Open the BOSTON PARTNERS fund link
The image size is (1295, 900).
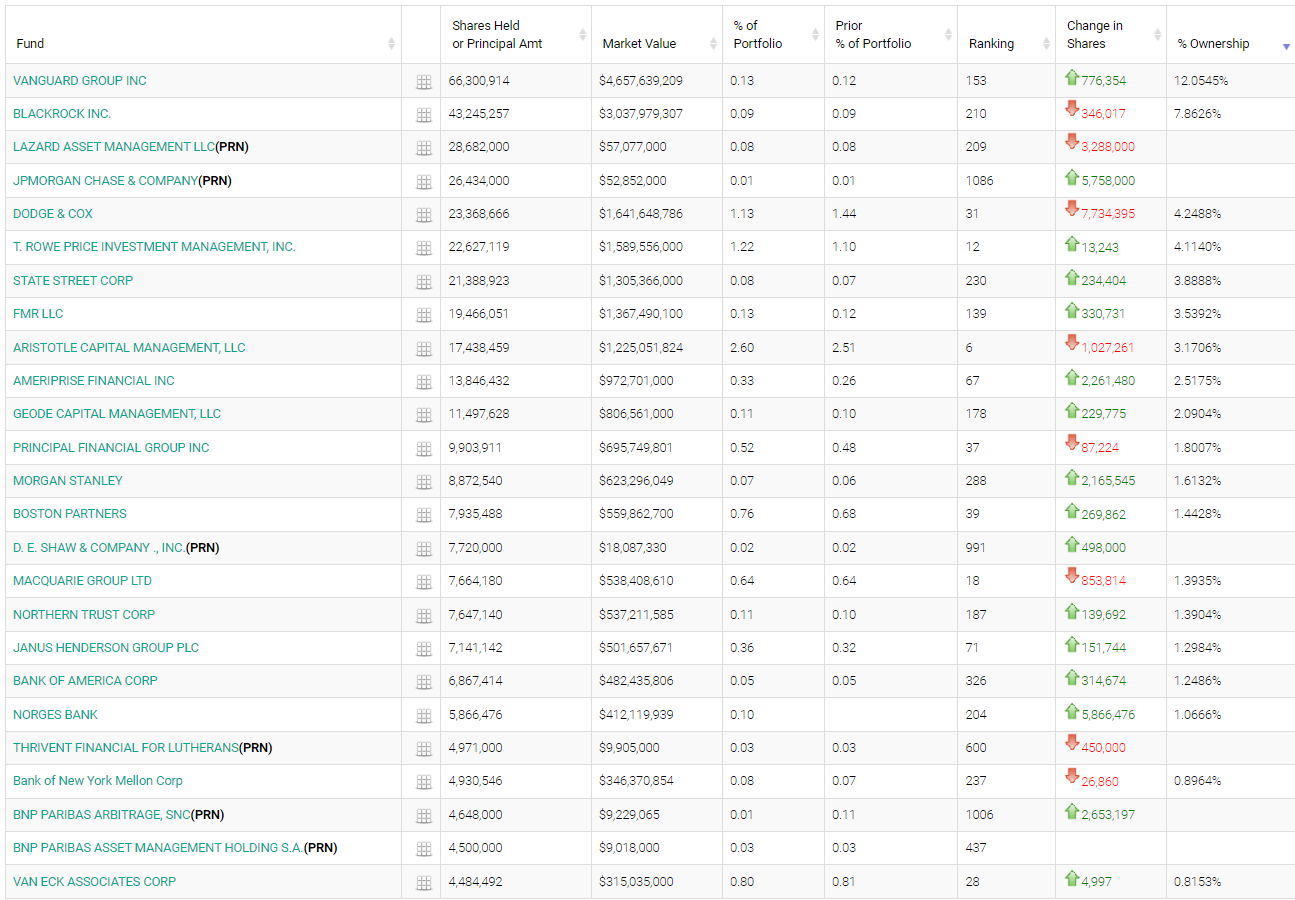70,514
